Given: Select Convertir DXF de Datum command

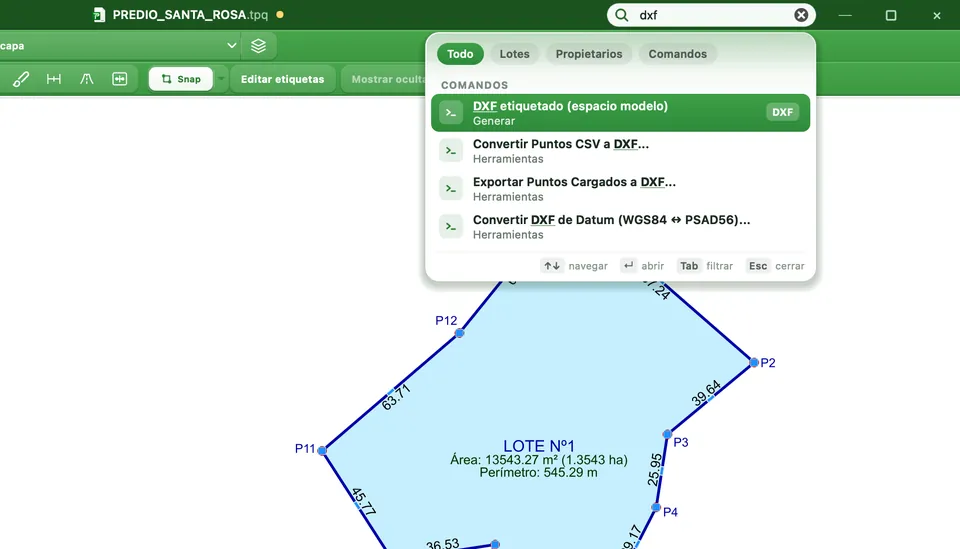Looking at the screenshot, I should pyautogui.click(x=620, y=226).
